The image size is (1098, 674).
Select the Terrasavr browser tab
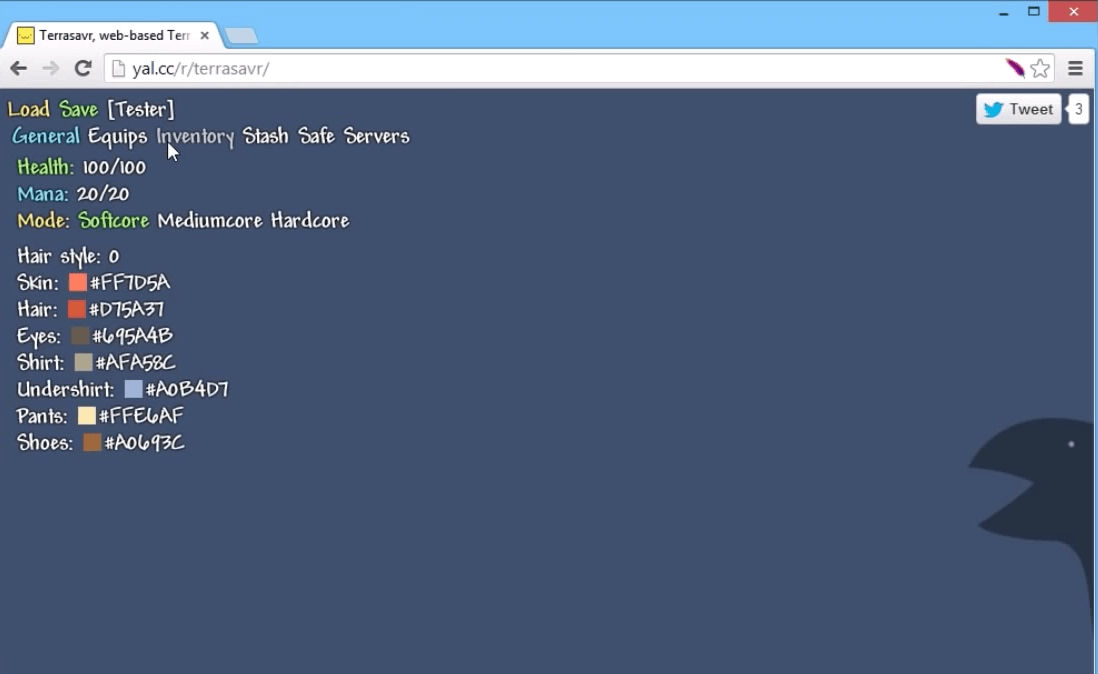point(114,35)
